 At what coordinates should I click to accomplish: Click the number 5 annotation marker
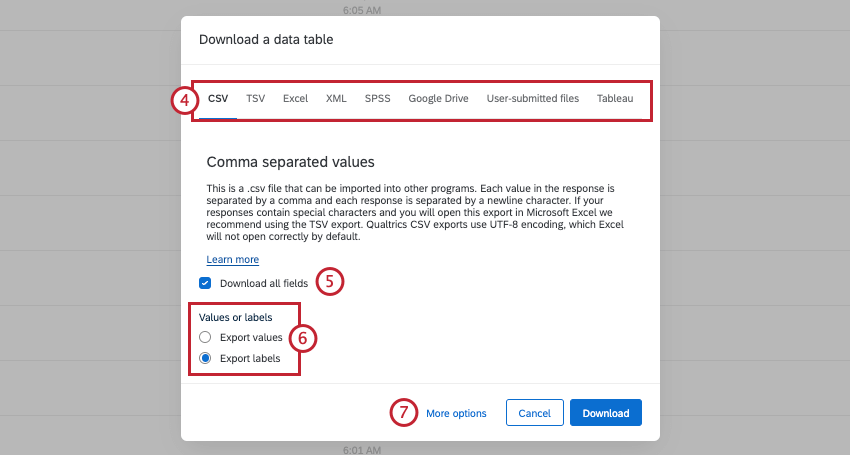(x=330, y=282)
